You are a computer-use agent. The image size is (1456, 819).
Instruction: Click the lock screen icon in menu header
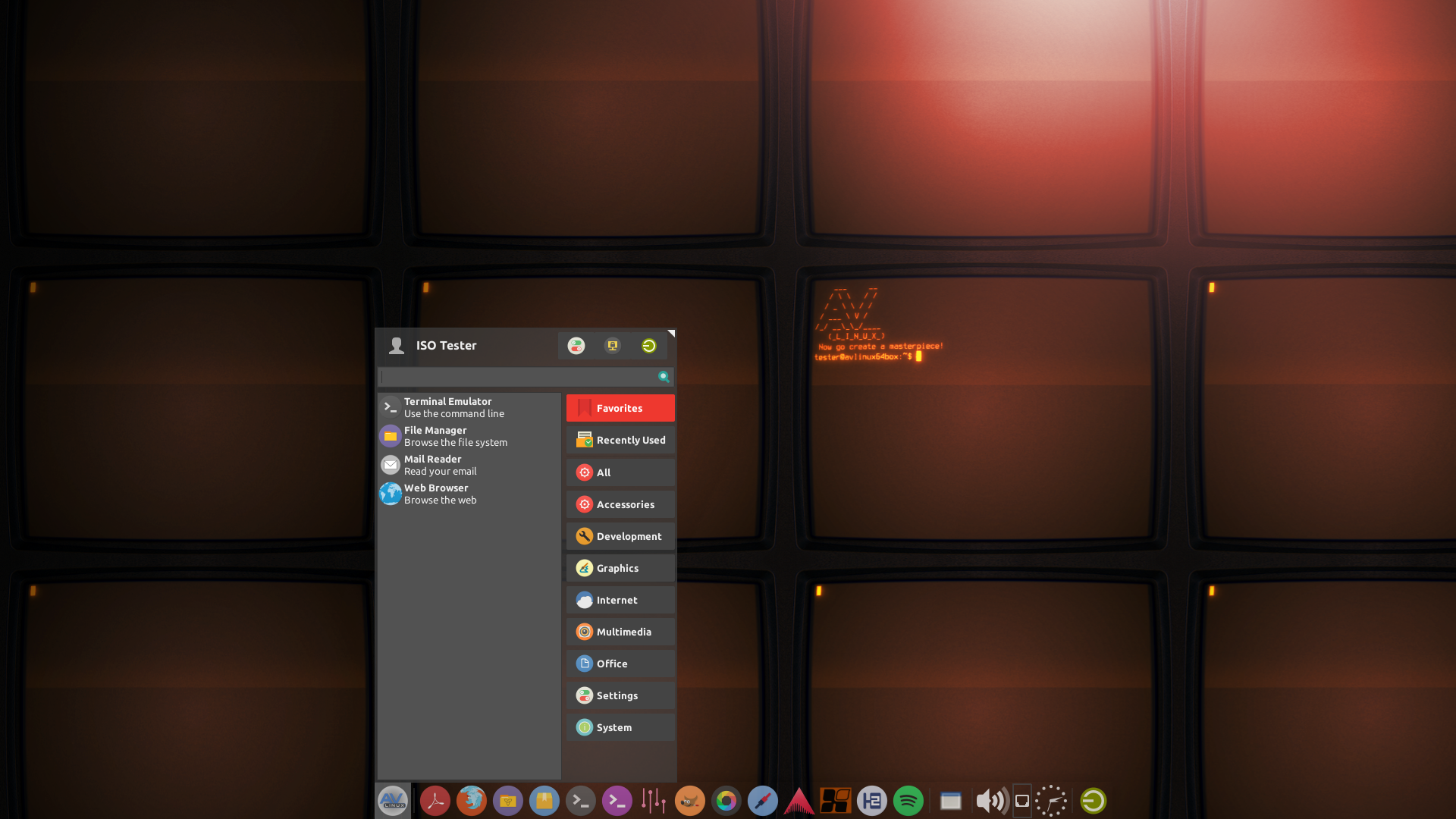coord(613,346)
